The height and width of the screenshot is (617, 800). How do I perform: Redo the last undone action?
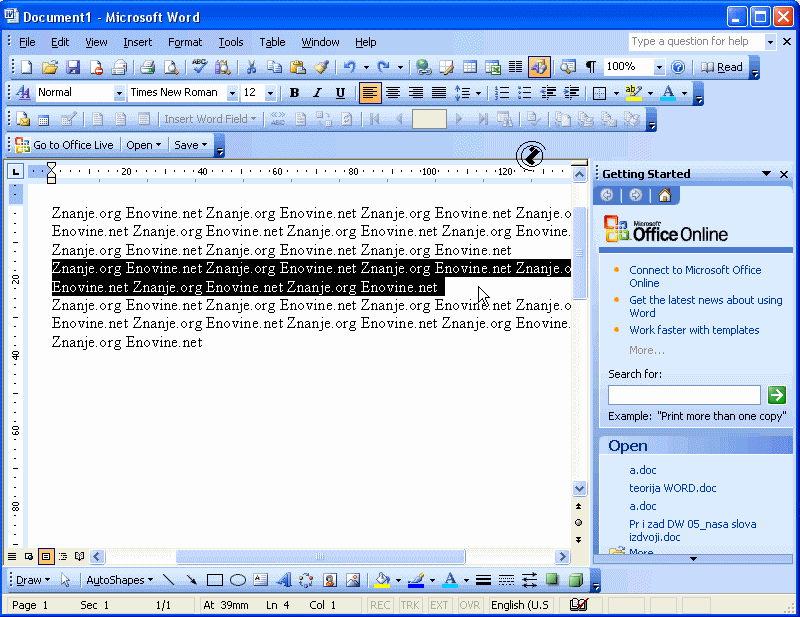click(x=384, y=67)
